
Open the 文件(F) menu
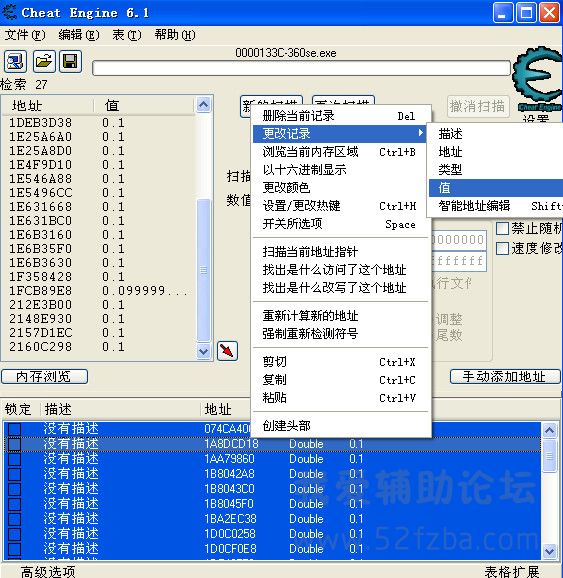pyautogui.click(x=25, y=35)
